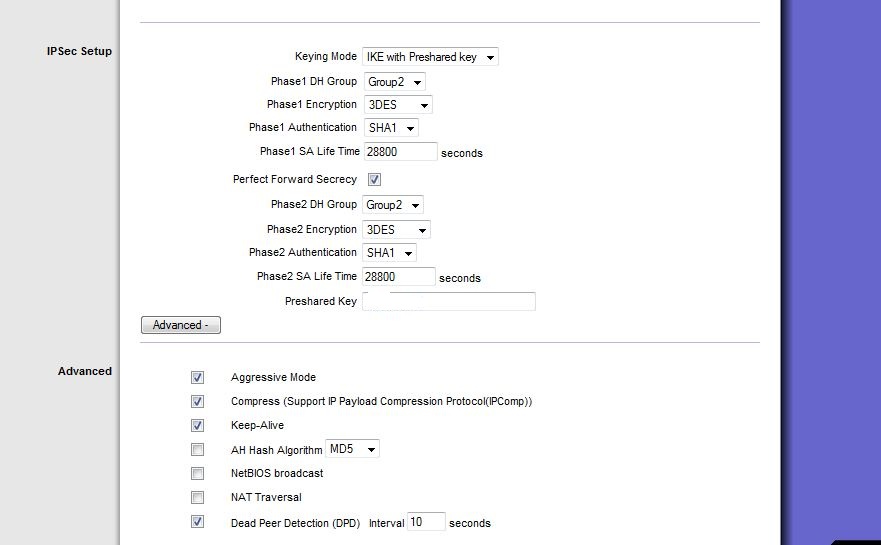Click the Phase2 SA Life Time field

398,276
